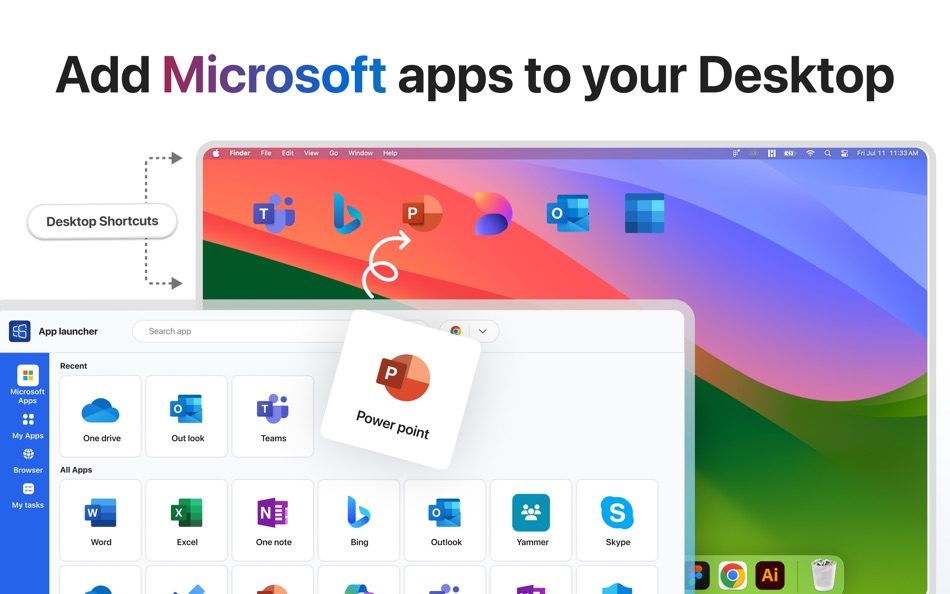Open One note from All Apps
The image size is (950, 594).
point(273,520)
